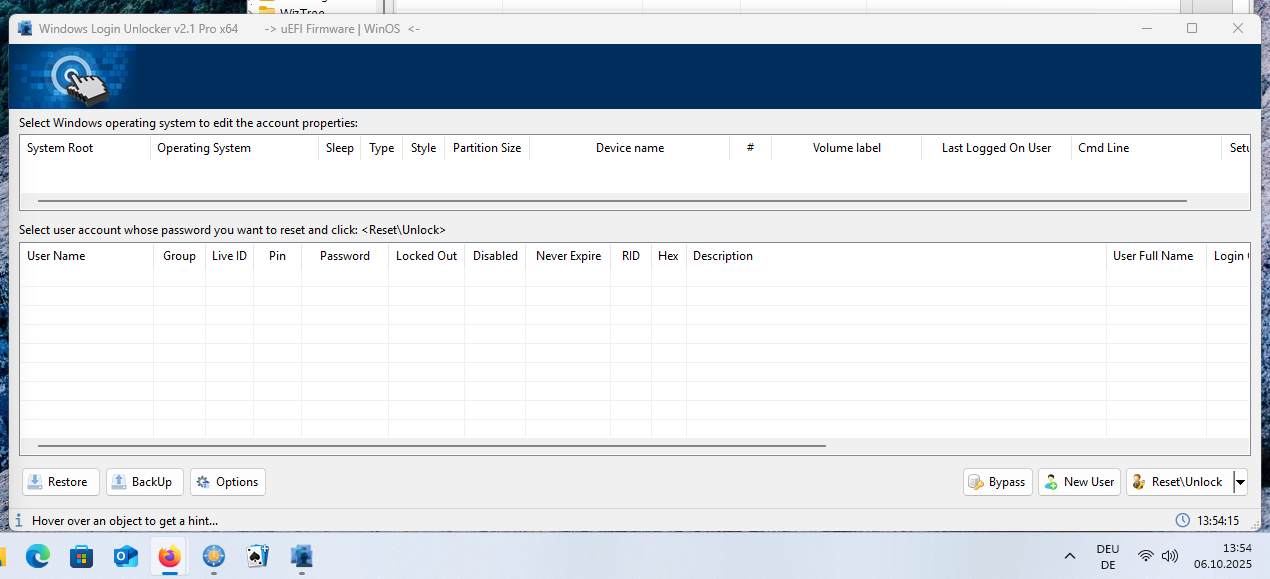Image resolution: width=1270 pixels, height=579 pixels.
Task: Click the Login Unlocker taskbar icon
Action: click(x=302, y=556)
